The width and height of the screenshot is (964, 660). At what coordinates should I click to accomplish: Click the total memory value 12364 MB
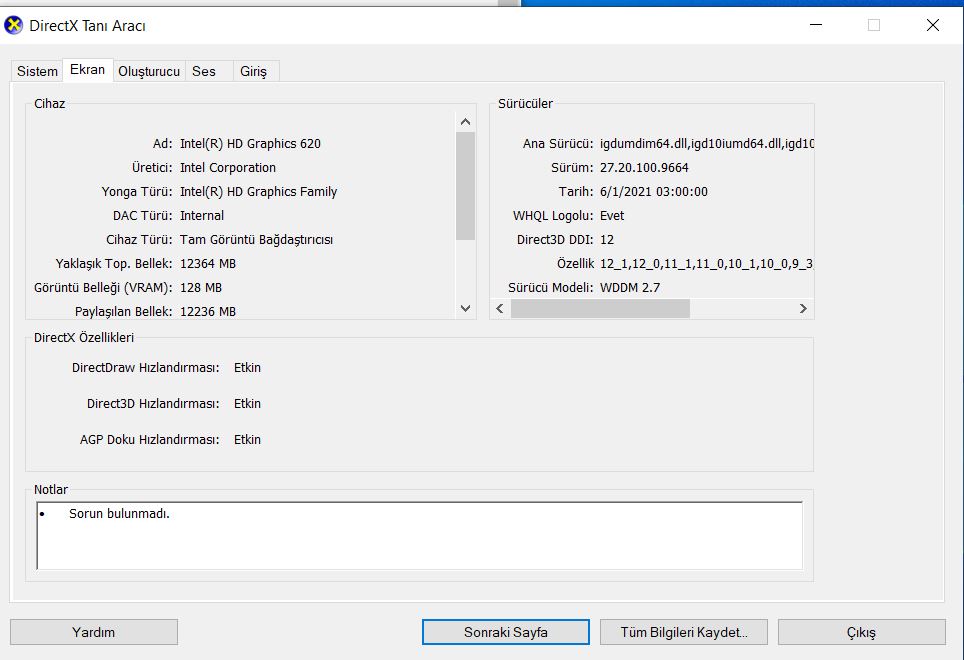[x=208, y=264]
